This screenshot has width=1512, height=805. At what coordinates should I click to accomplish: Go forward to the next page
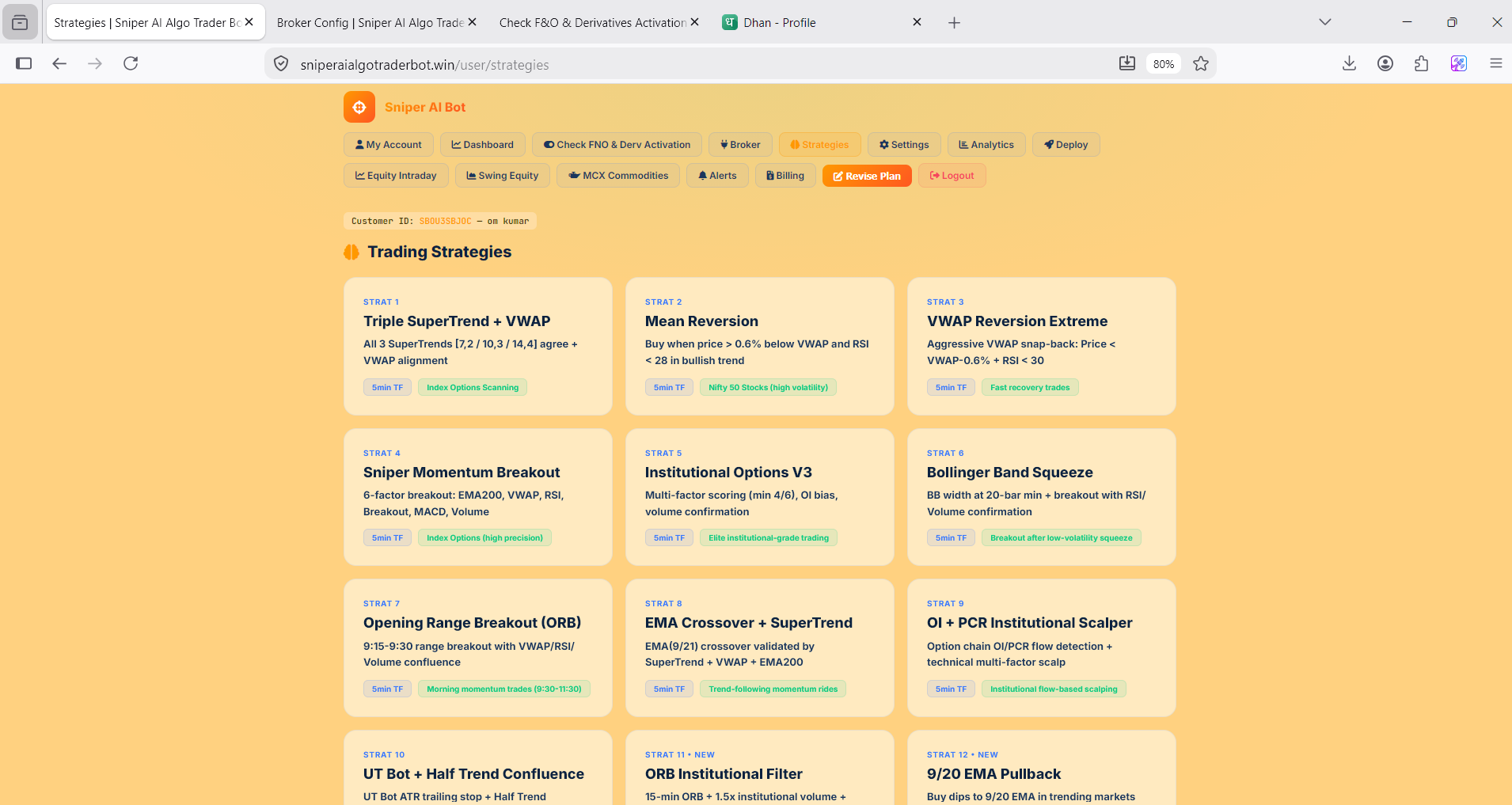point(95,63)
